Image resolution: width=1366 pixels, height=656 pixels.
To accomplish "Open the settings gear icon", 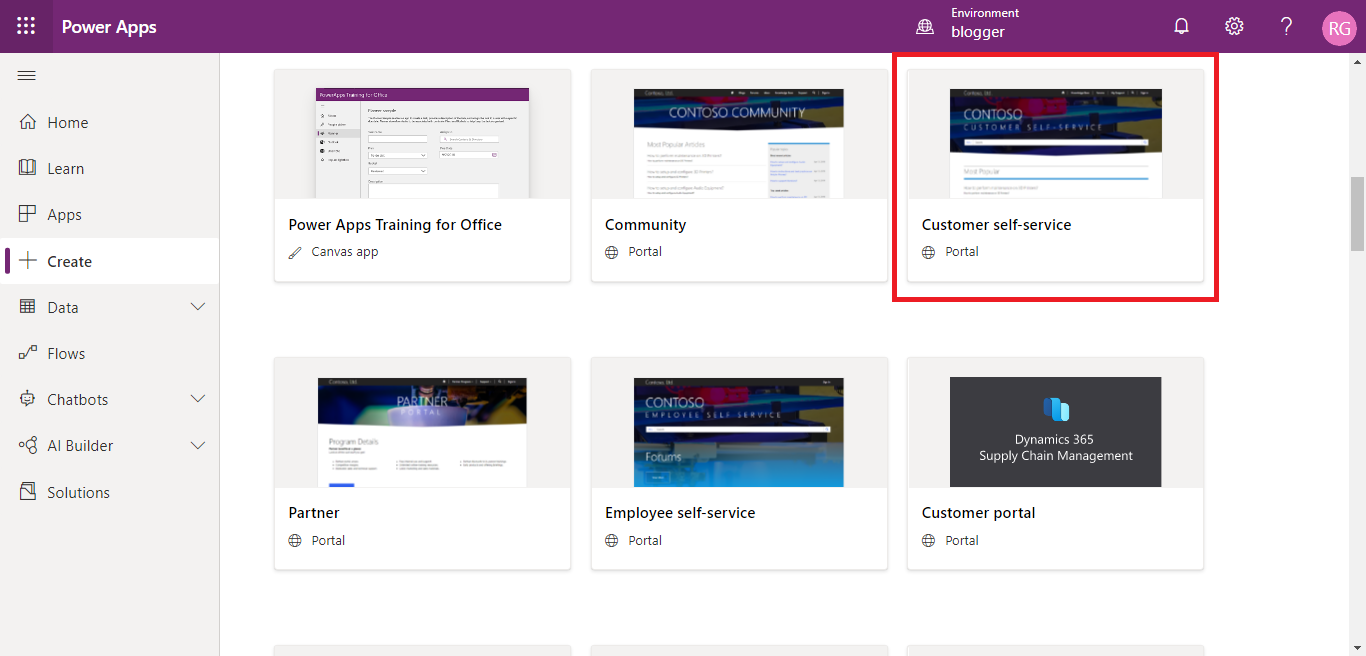I will tap(1234, 26).
